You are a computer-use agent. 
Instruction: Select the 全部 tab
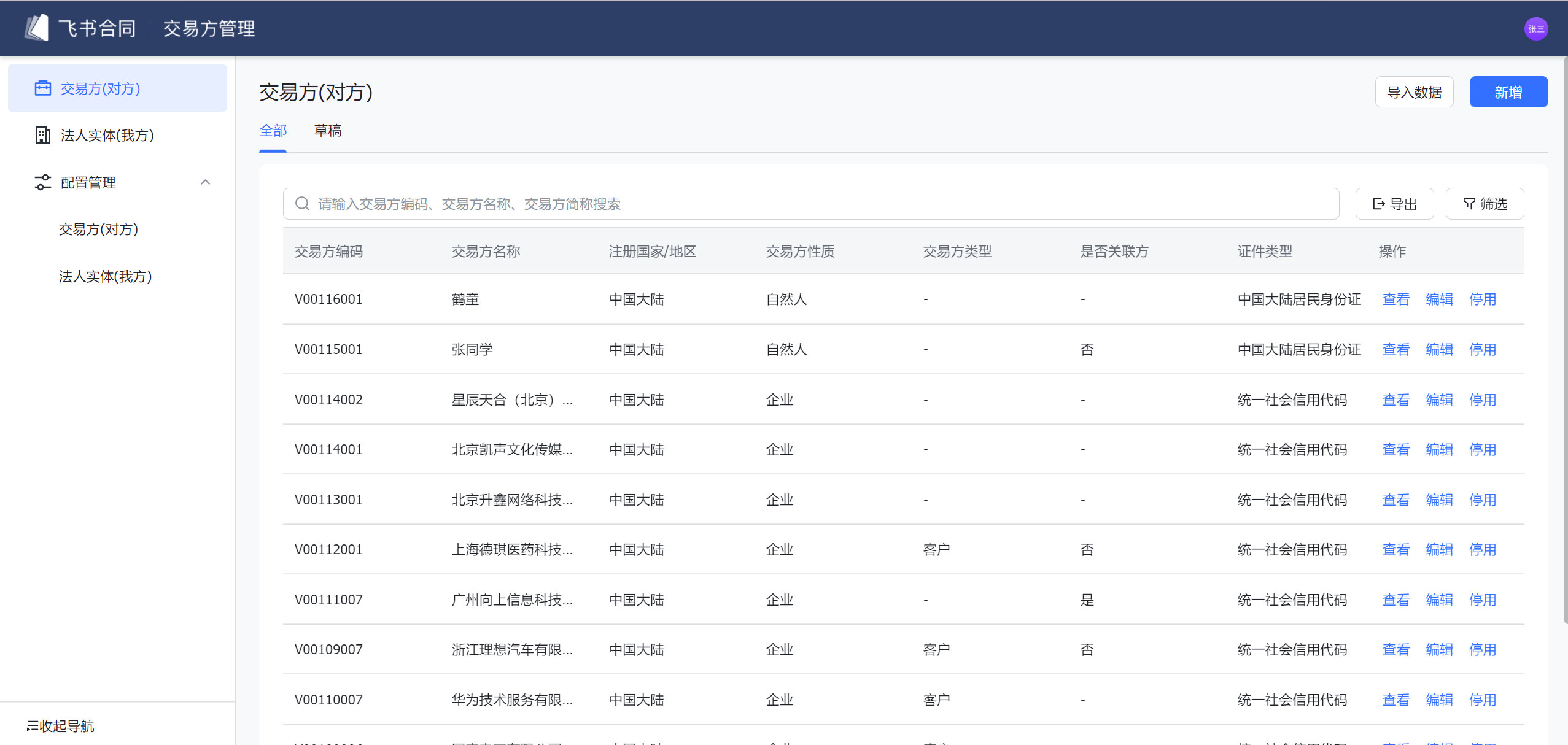(x=273, y=131)
